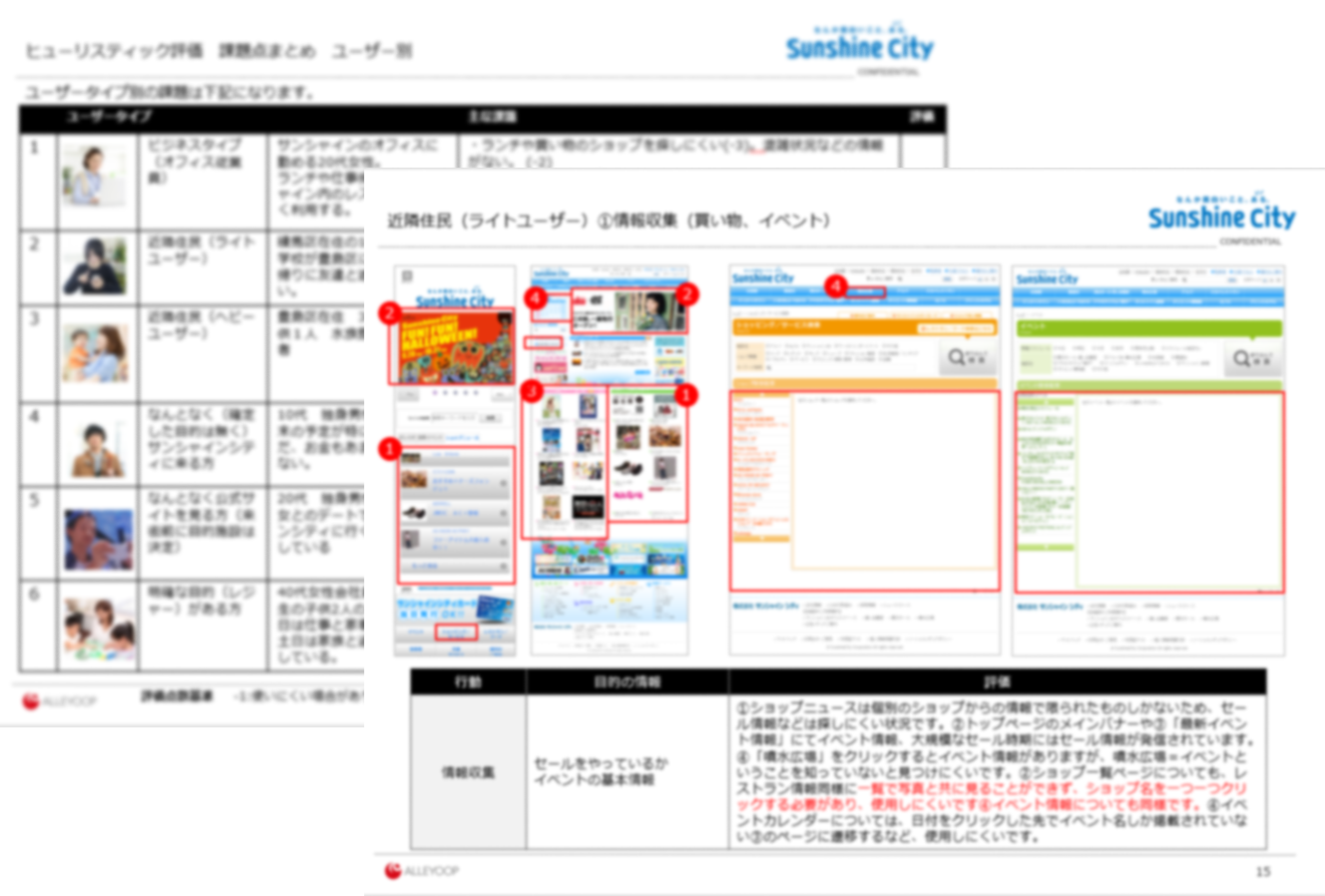Click the large Sunshine City logo on the front slide
1325x896 pixels.
click(1220, 217)
